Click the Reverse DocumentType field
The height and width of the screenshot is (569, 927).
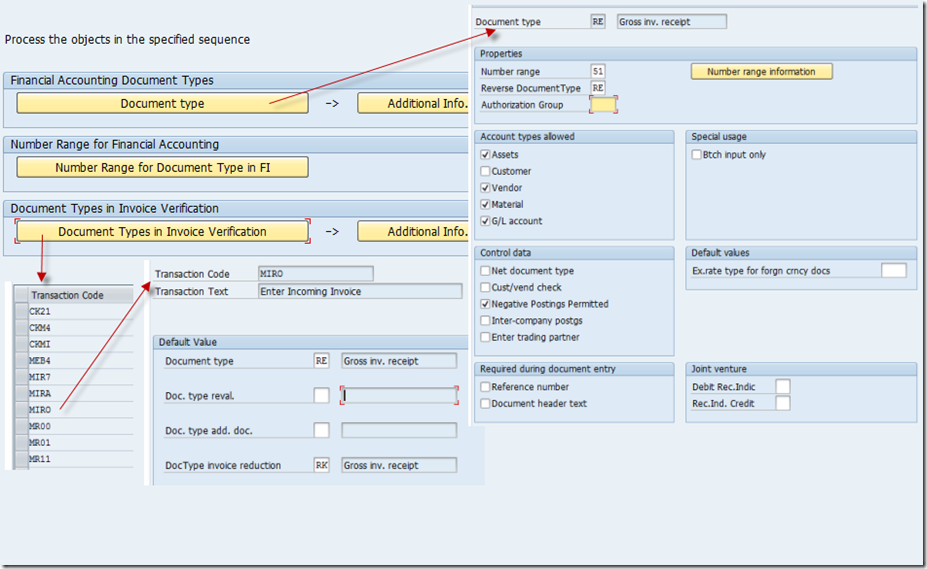(x=598, y=88)
